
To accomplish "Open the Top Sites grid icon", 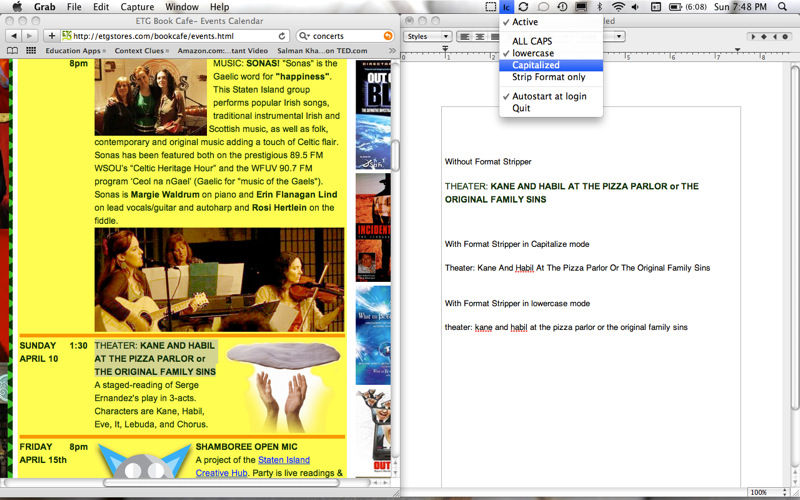I will pyautogui.click(x=31, y=51).
